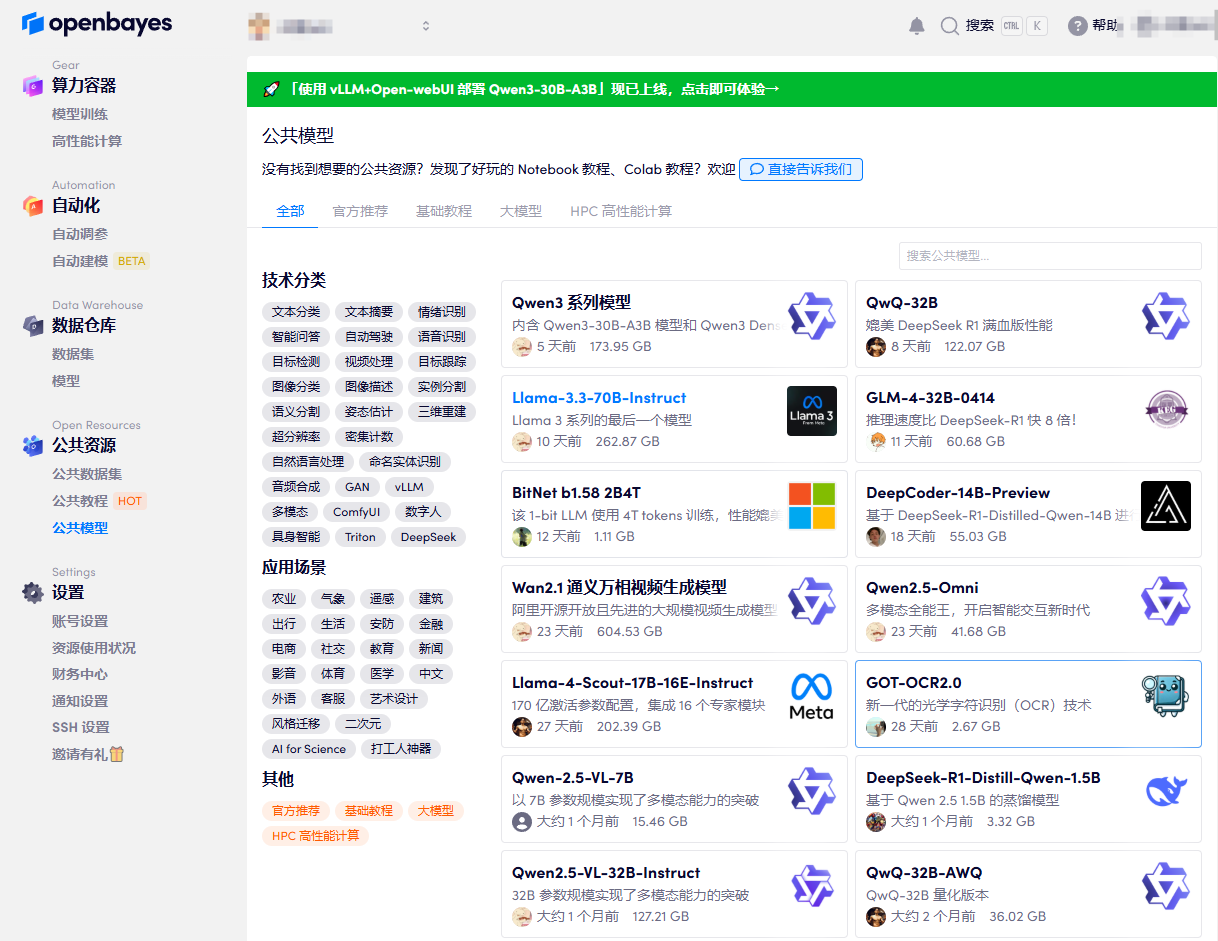Viewport: 1218px width, 941px height.
Task: Open 数据集 under 数据仓库
Action: pyautogui.click(x=73, y=354)
